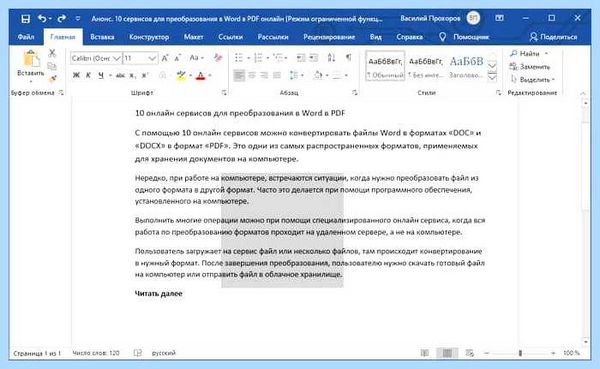This screenshot has height=369, width=600.
Task: Apply the Обычный style
Action: (x=385, y=66)
